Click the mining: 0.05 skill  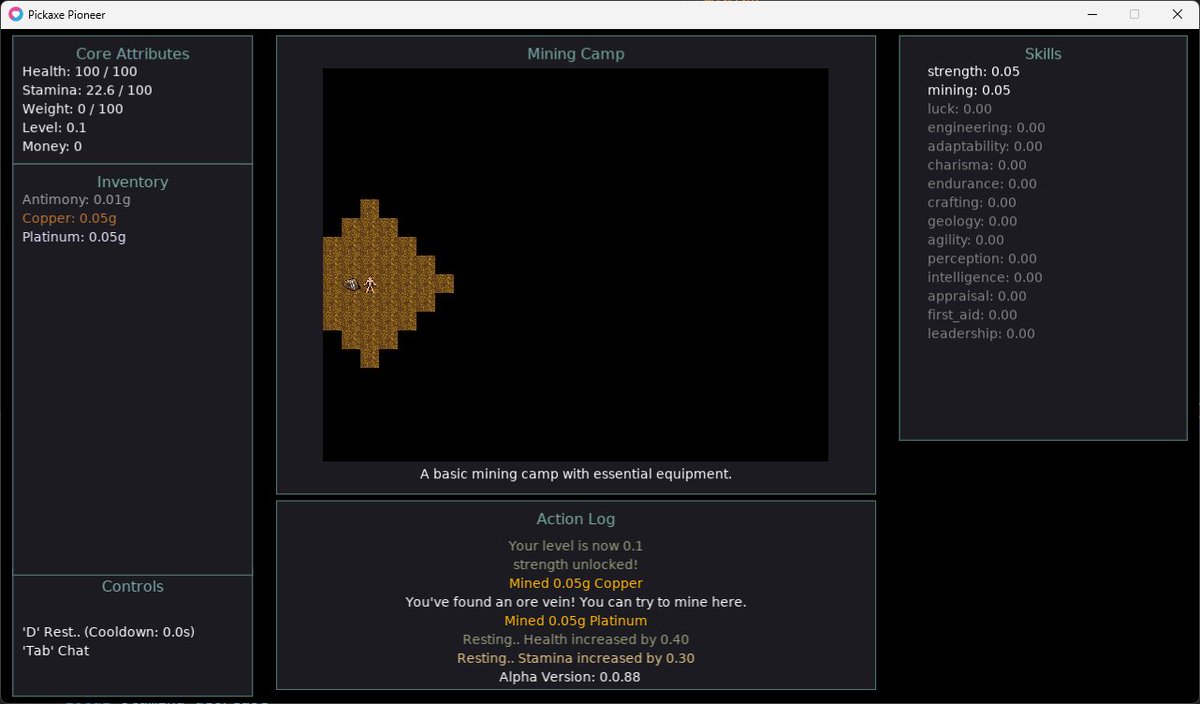[x=969, y=90]
